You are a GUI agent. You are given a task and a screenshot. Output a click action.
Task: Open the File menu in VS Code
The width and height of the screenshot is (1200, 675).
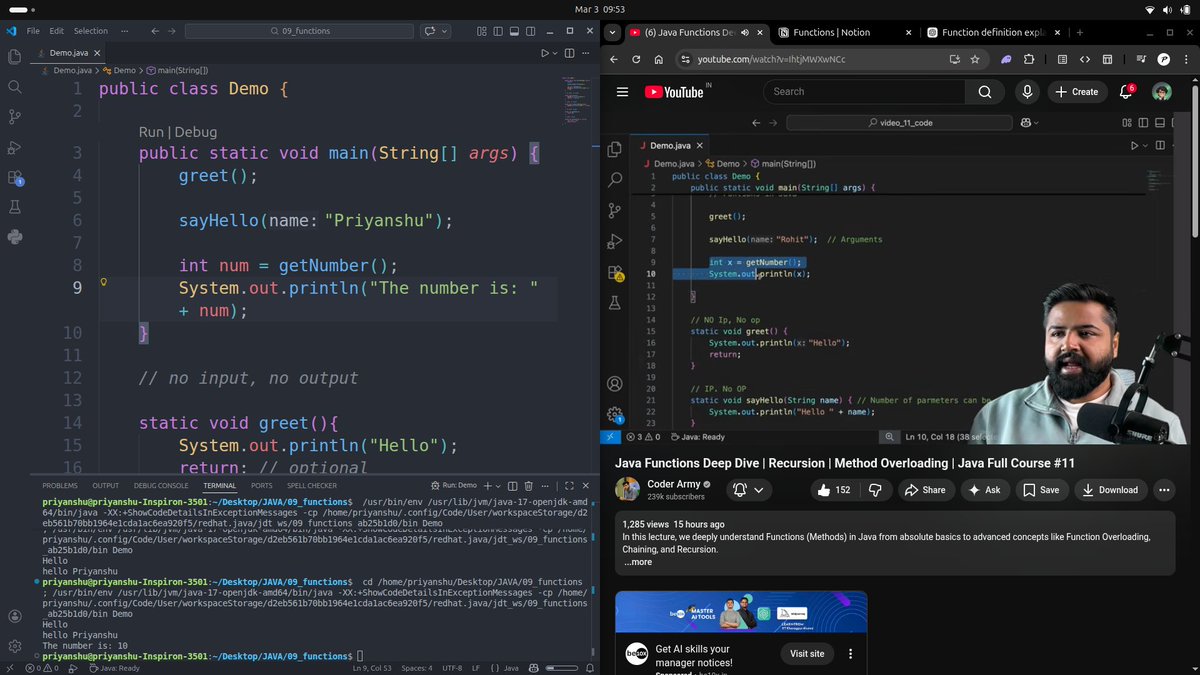tap(34, 31)
